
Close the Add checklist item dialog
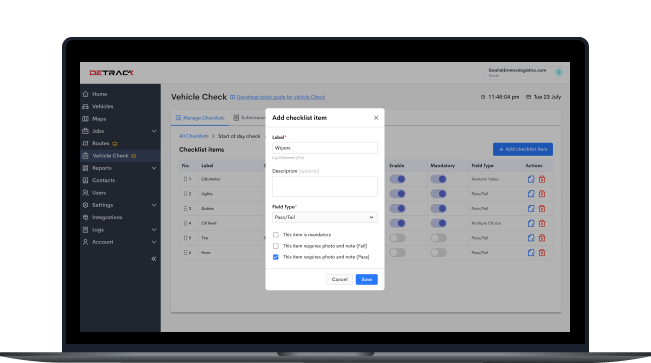point(376,118)
